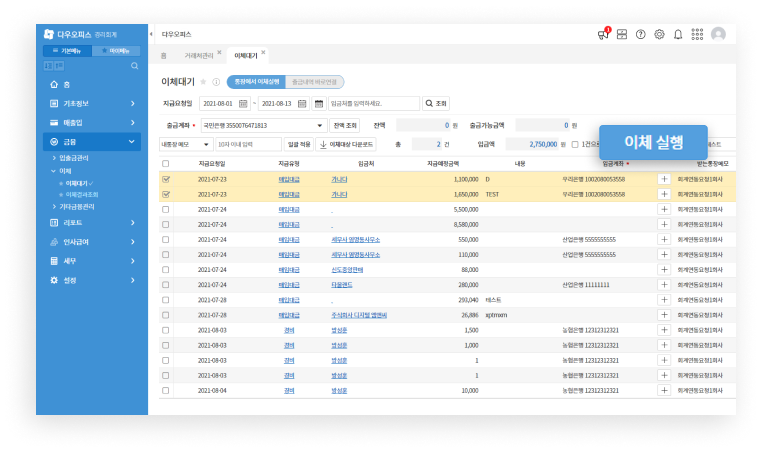761x452 pixels.
Task: Click the 잔액 조회 button
Action: 345,125
